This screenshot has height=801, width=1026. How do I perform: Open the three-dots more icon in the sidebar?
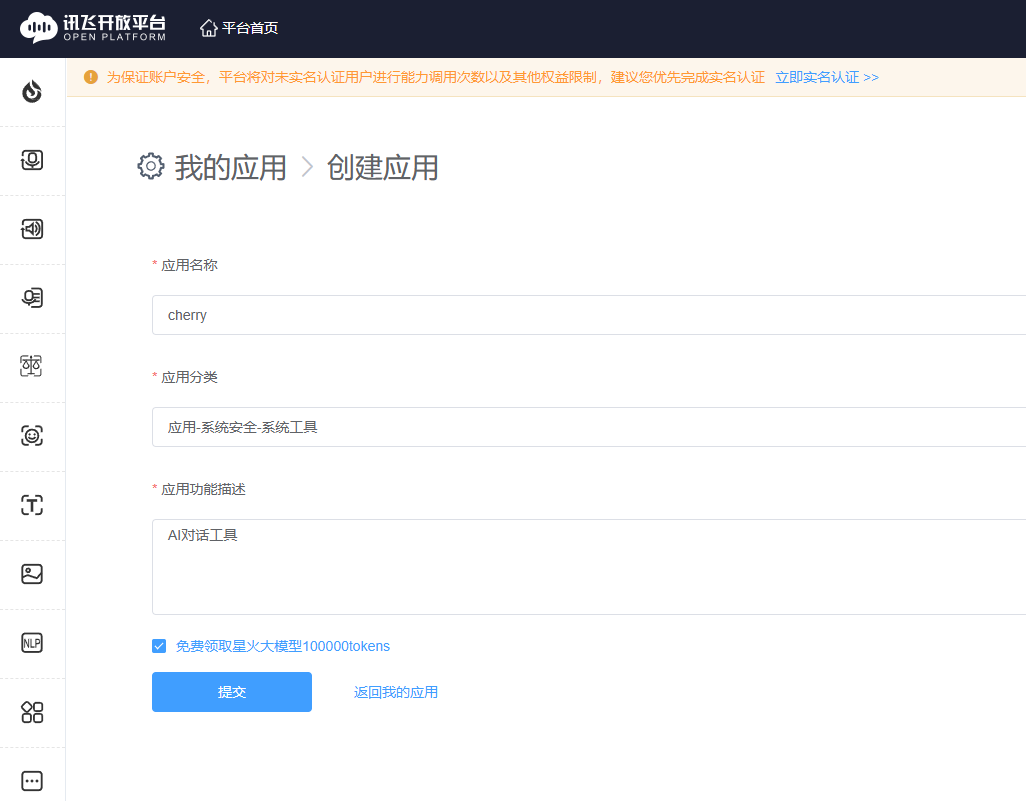(x=32, y=781)
